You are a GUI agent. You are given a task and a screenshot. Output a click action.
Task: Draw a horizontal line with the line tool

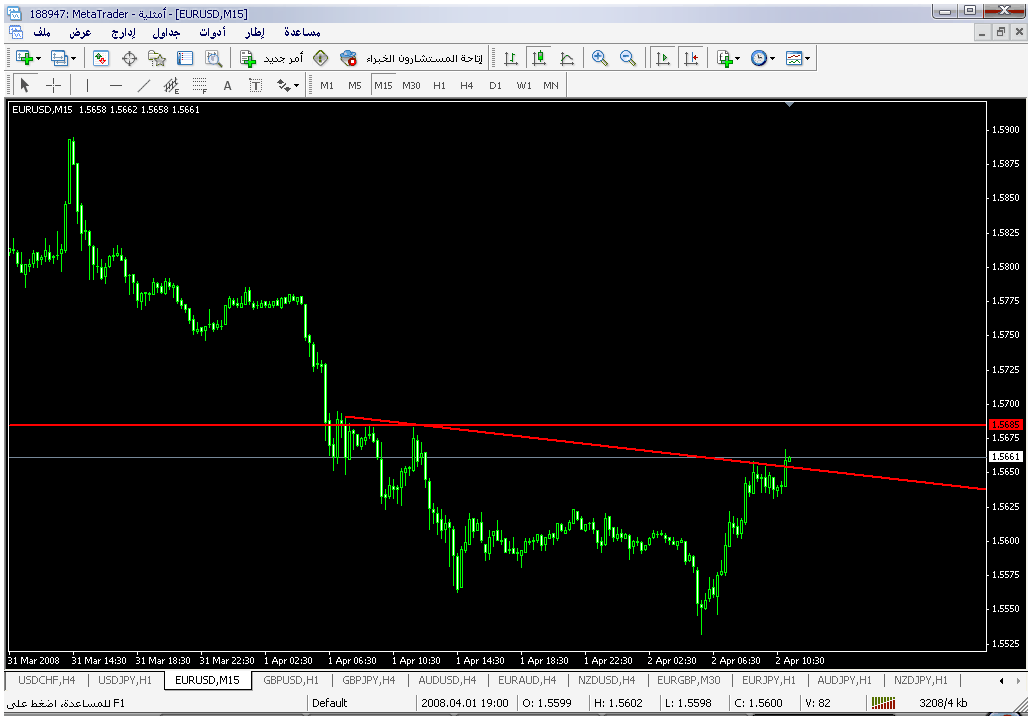[x=116, y=86]
